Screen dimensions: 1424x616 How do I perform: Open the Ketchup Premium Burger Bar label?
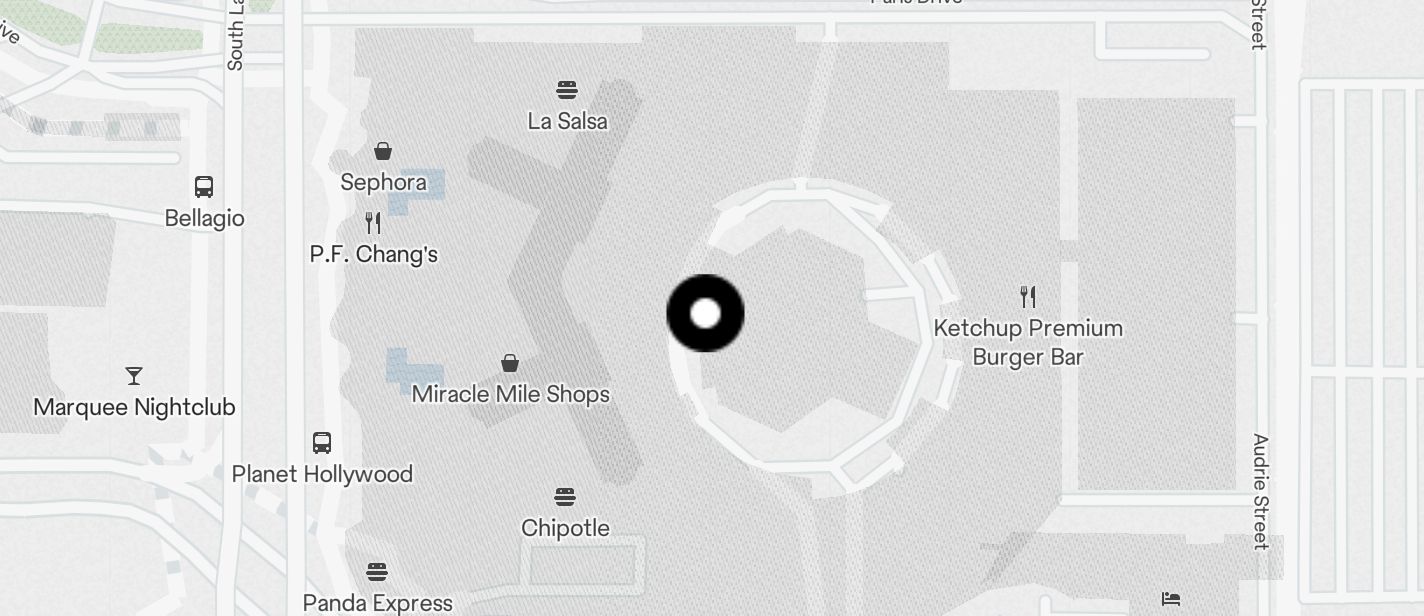1028,342
